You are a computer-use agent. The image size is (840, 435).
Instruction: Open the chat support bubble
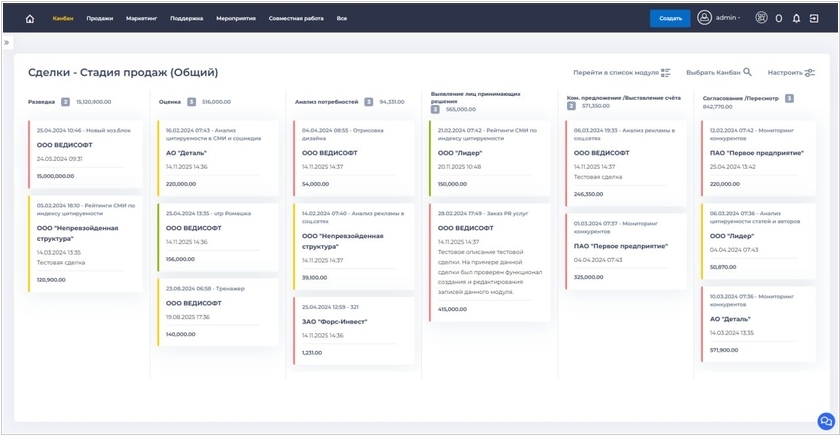[x=825, y=421]
